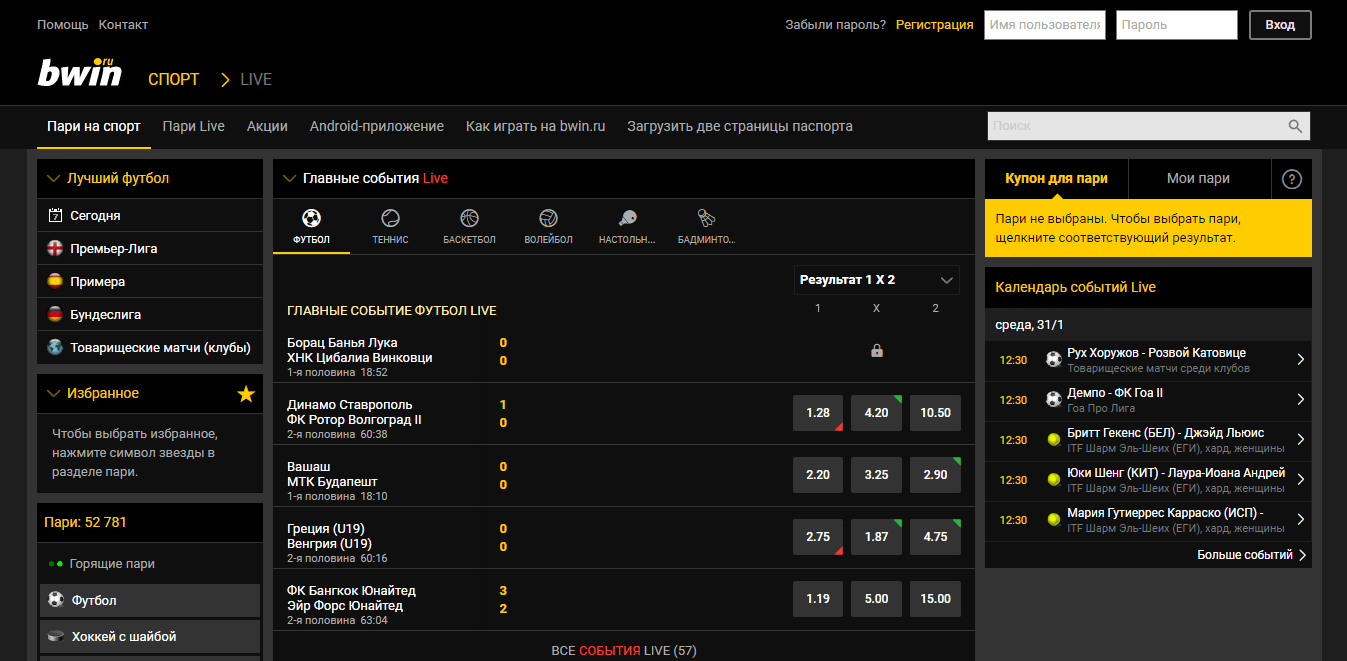The width and height of the screenshot is (1347, 661).
Task: Open the Больше событий link
Action: click(x=1252, y=555)
